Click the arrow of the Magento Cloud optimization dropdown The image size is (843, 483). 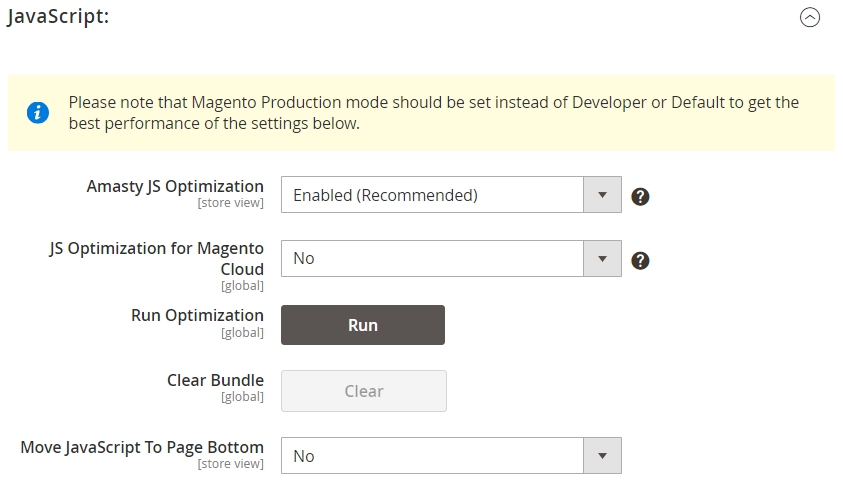(x=603, y=259)
